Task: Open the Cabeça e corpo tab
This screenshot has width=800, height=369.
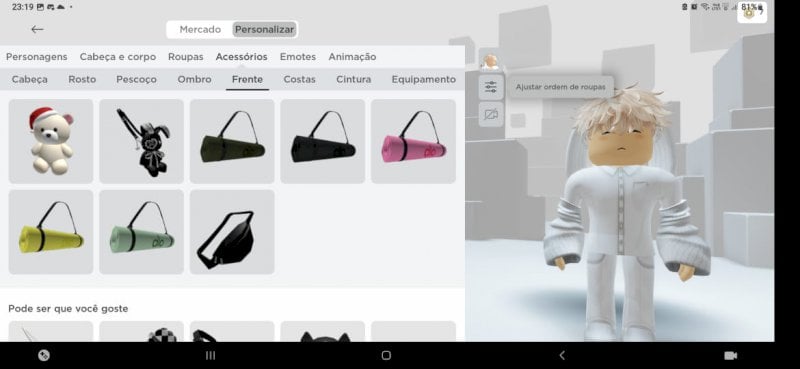Action: (118, 57)
